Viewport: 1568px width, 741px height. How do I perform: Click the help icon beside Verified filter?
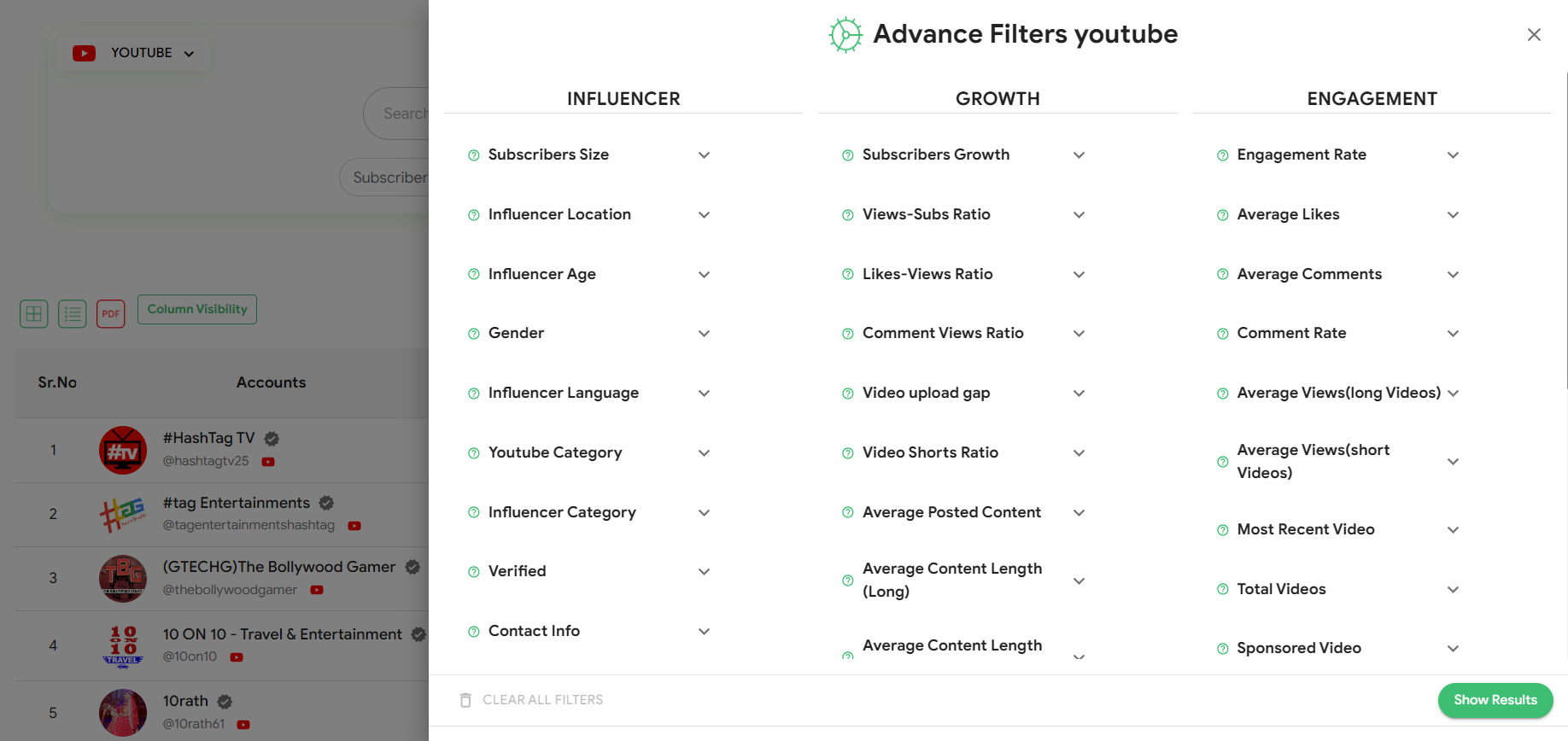click(x=473, y=572)
